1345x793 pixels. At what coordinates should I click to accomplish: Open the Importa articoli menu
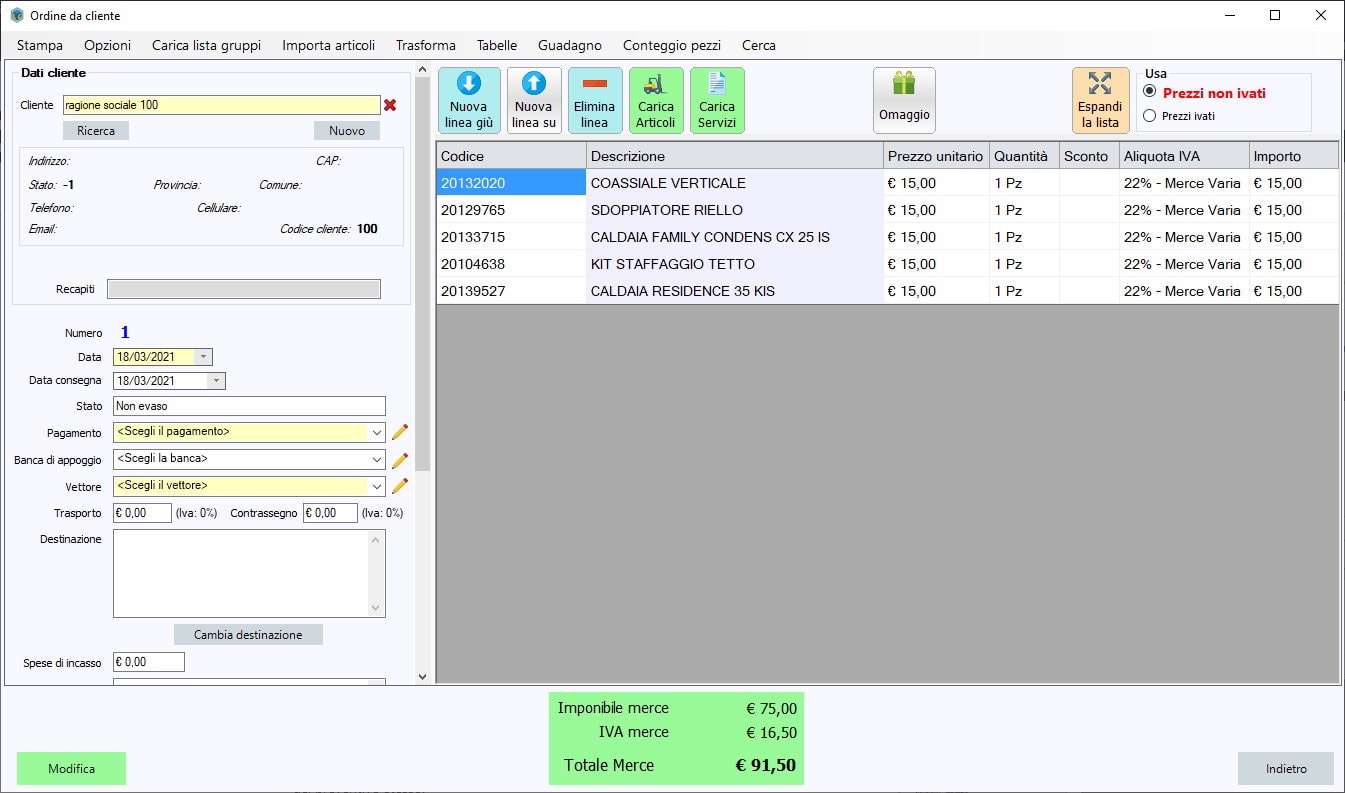tap(328, 45)
